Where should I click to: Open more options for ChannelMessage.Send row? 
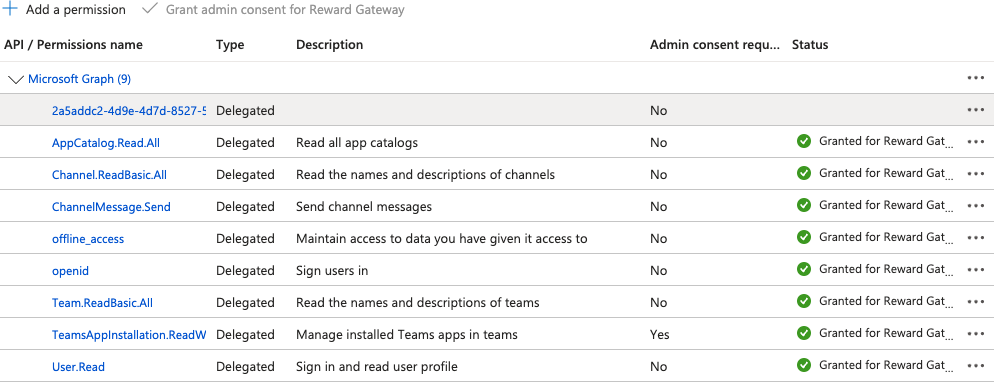pyautogui.click(x=975, y=206)
